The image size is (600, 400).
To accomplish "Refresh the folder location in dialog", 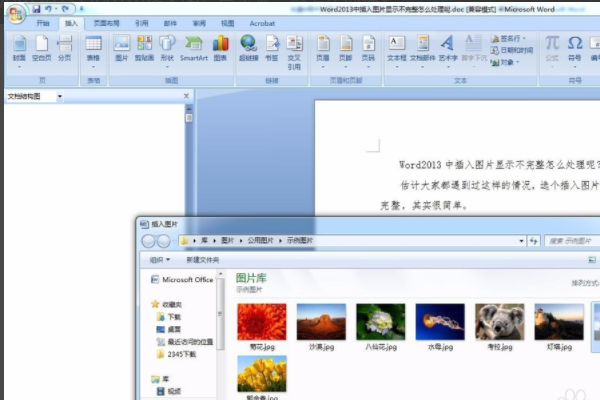I will click(x=534, y=241).
